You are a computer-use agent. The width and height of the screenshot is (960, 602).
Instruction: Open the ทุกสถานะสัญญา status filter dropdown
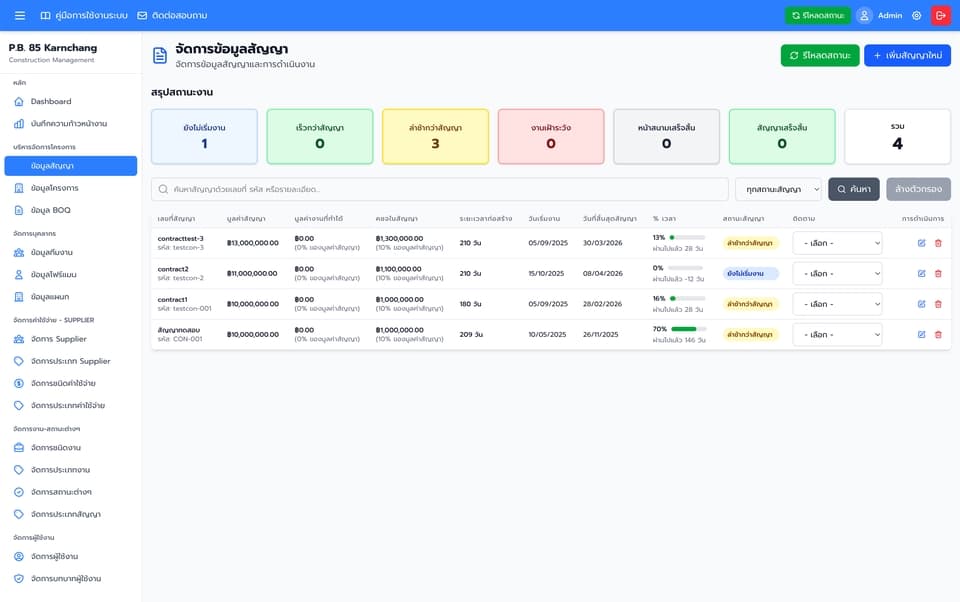pos(778,189)
